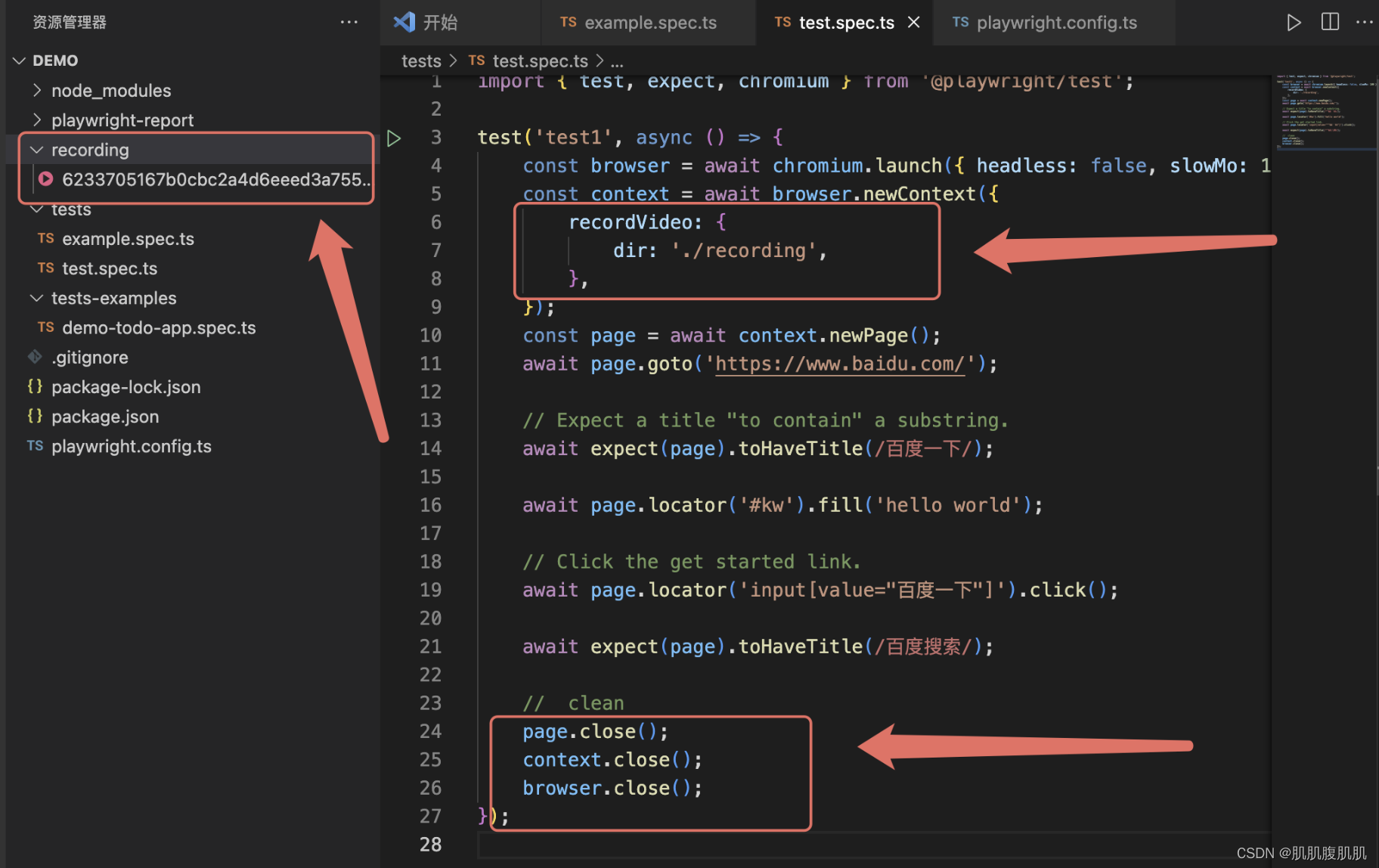Collapse the recording folder

pyautogui.click(x=36, y=150)
